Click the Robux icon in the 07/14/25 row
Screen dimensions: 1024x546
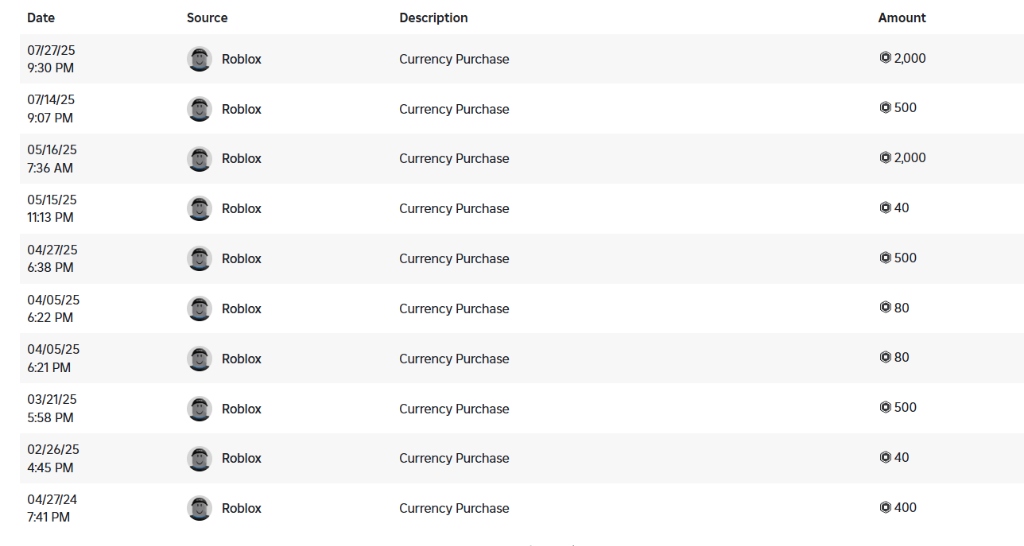[885, 108]
